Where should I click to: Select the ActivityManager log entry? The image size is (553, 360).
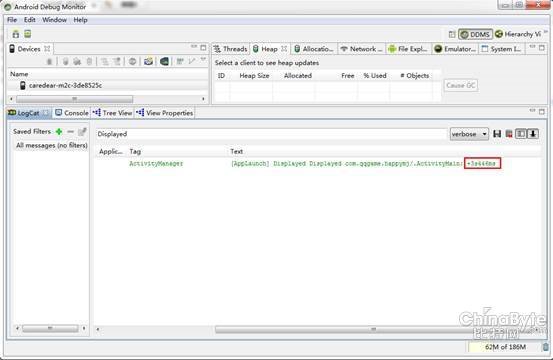point(317,163)
